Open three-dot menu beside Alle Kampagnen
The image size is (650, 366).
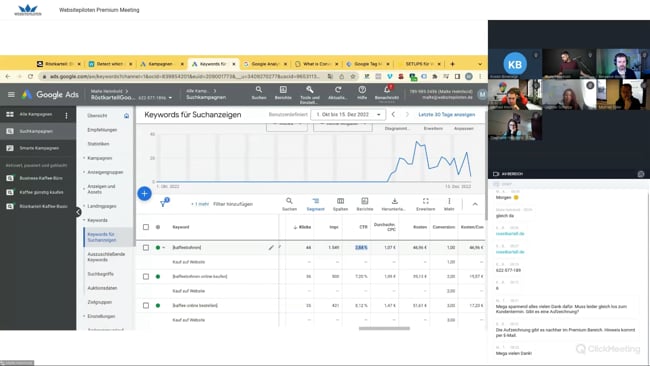click(66, 115)
